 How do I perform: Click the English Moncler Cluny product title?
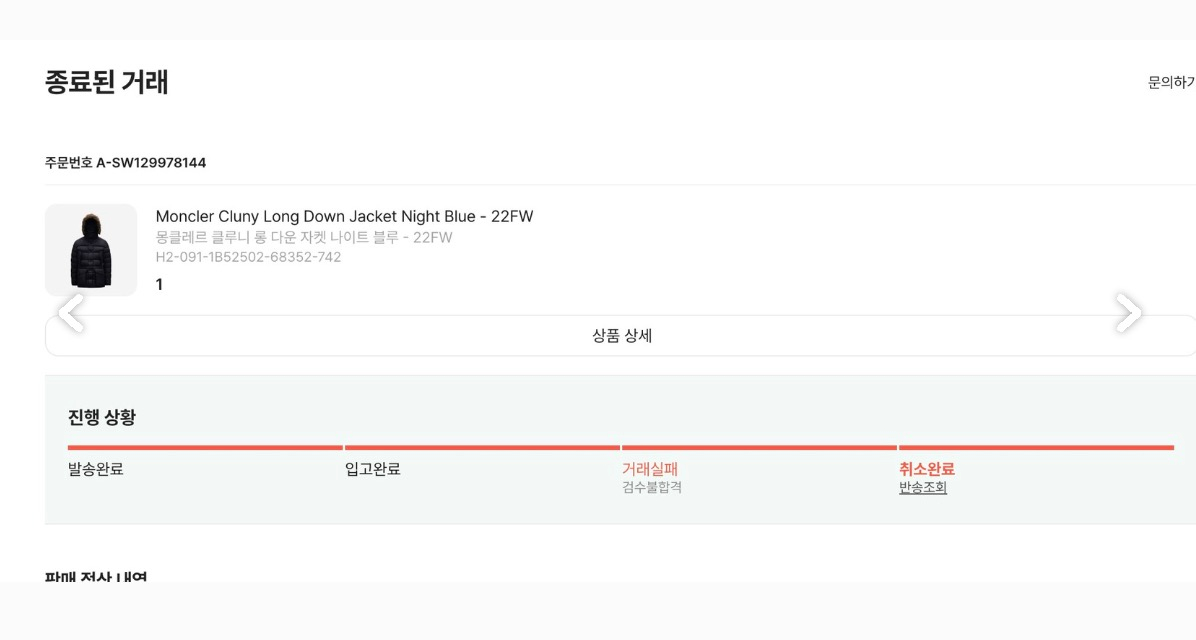[x=344, y=217]
